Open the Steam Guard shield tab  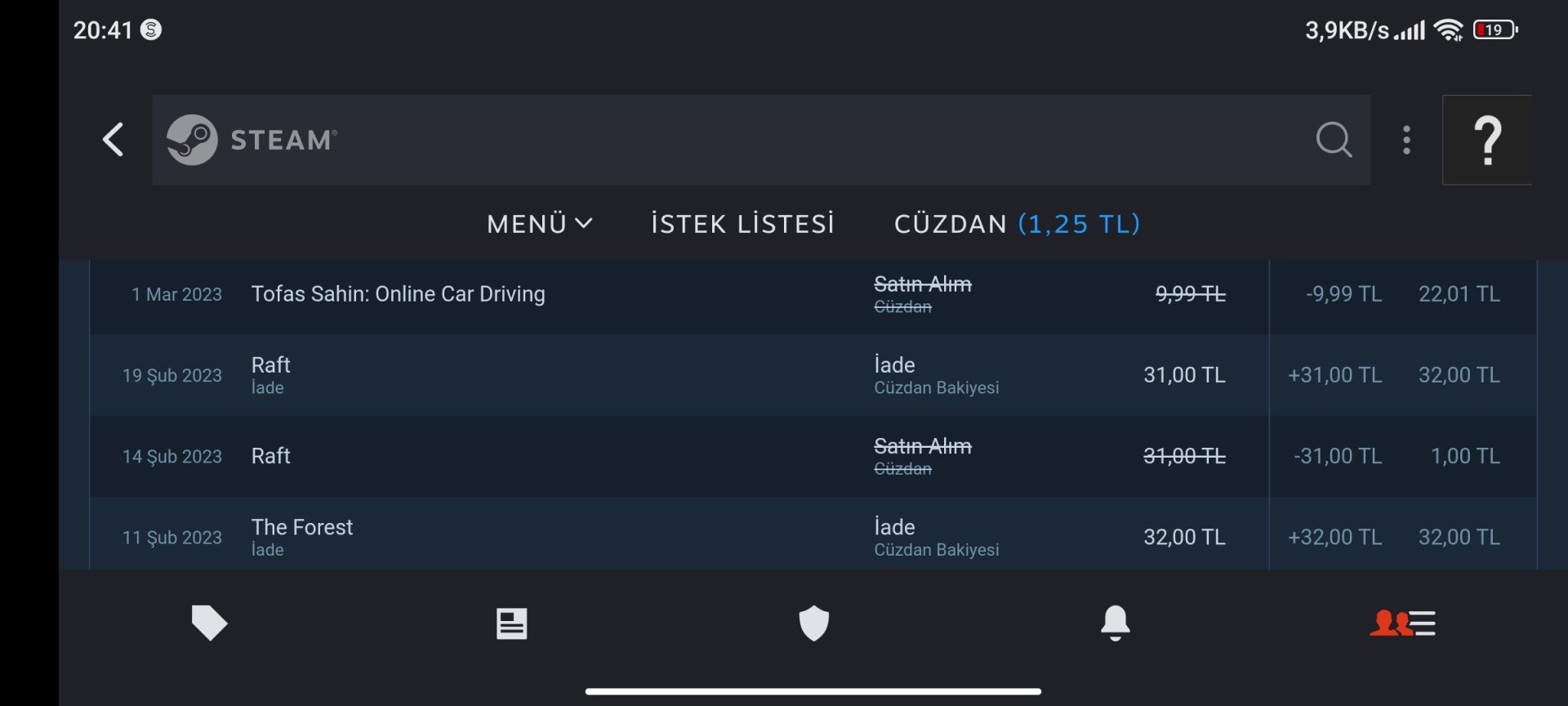[x=813, y=623]
